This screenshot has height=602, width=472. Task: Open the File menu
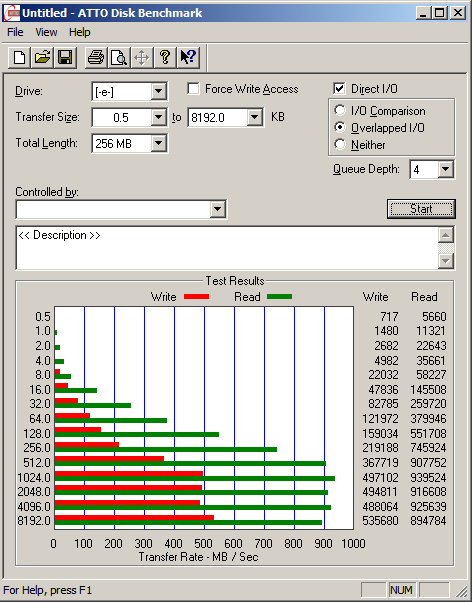(x=15, y=32)
